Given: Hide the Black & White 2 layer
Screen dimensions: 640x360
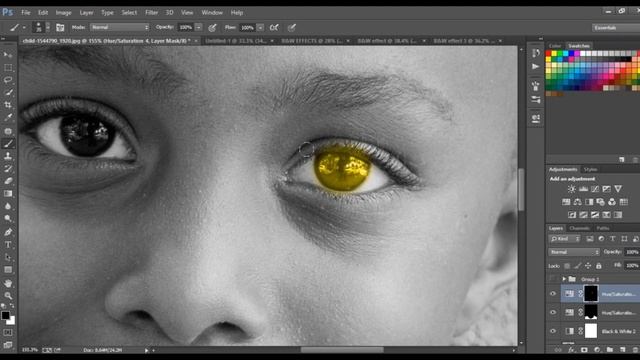Looking at the screenshot, I should [x=553, y=331].
